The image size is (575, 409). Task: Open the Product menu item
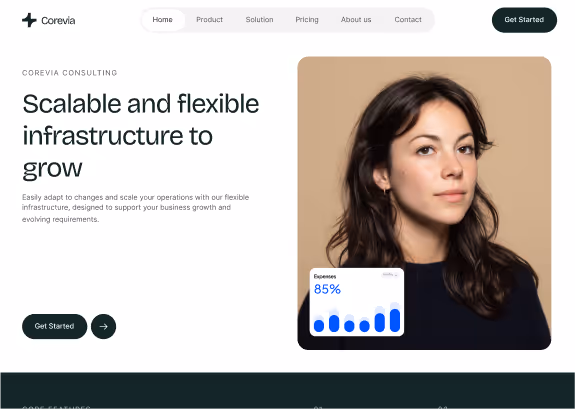[x=209, y=20]
